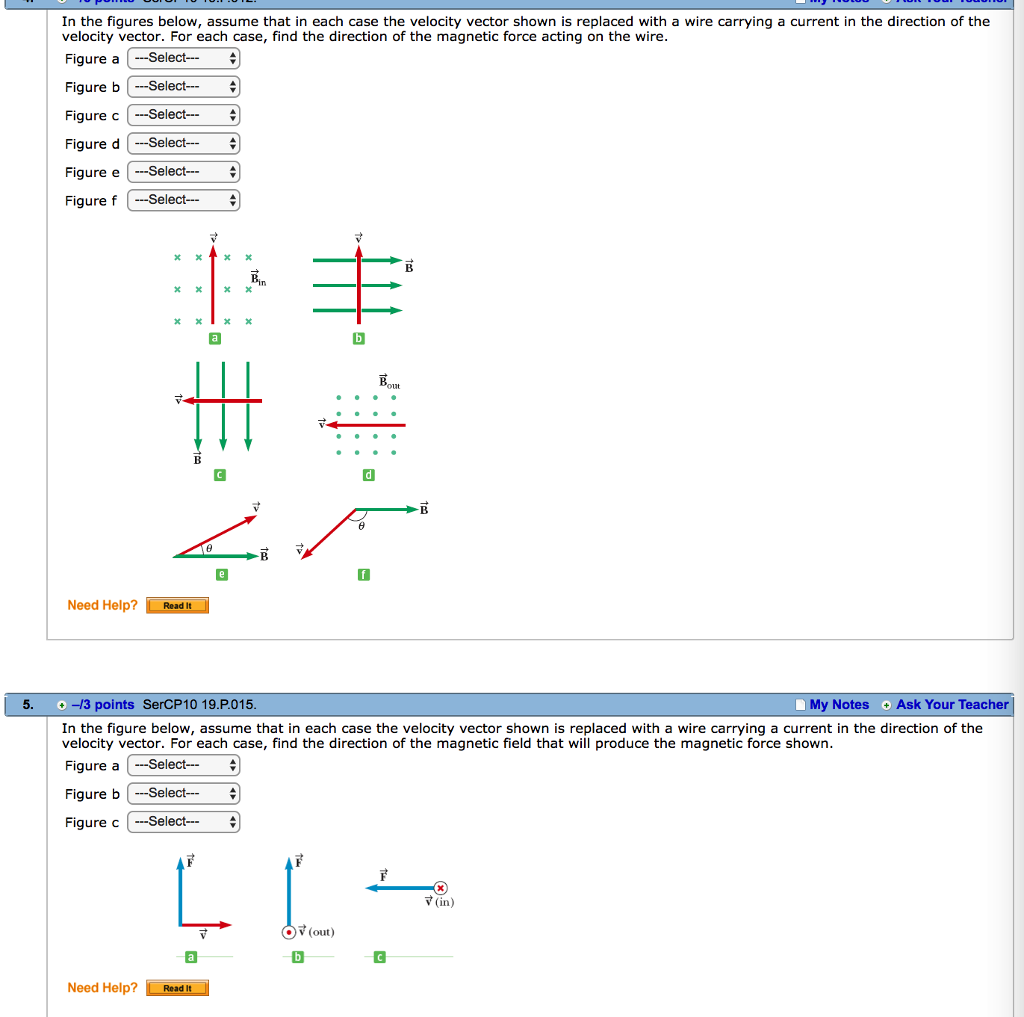Open Figure a dropdown in question 5

[x=183, y=765]
